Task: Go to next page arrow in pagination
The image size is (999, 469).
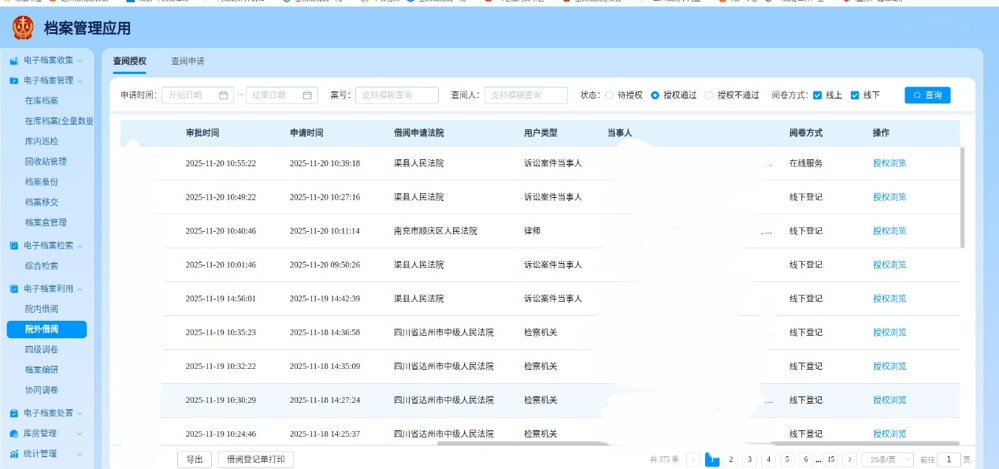Action: (849, 460)
